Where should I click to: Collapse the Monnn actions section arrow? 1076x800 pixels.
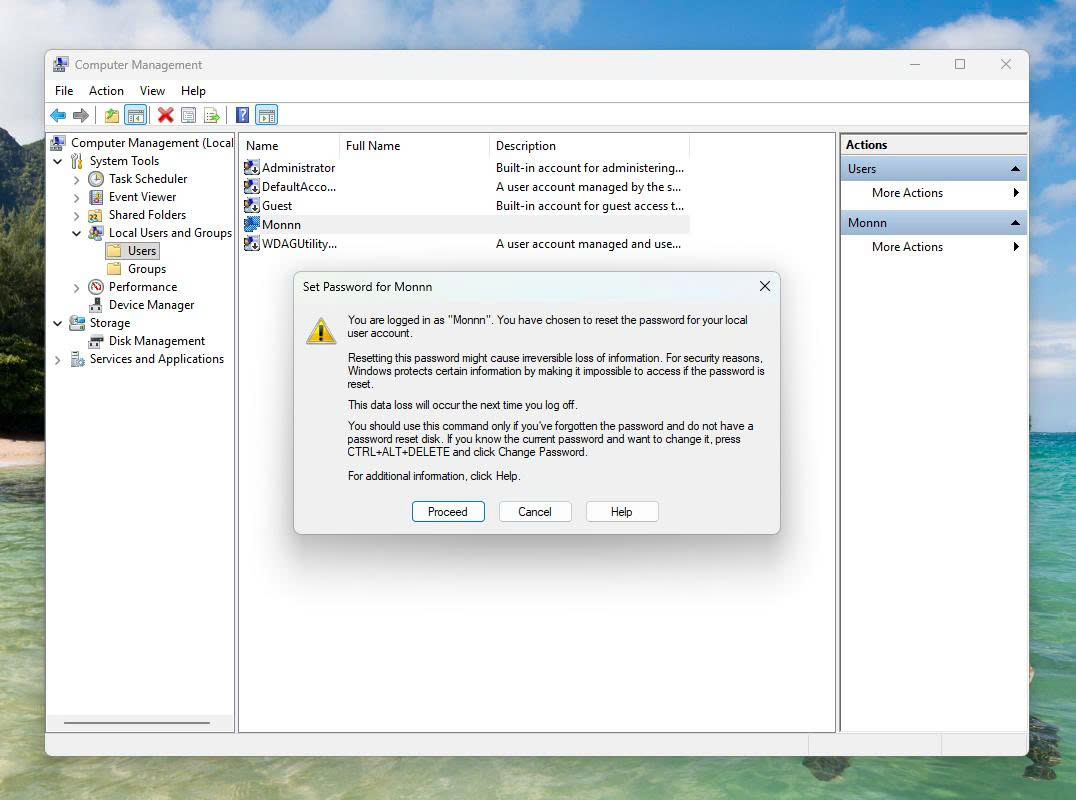pos(1015,223)
